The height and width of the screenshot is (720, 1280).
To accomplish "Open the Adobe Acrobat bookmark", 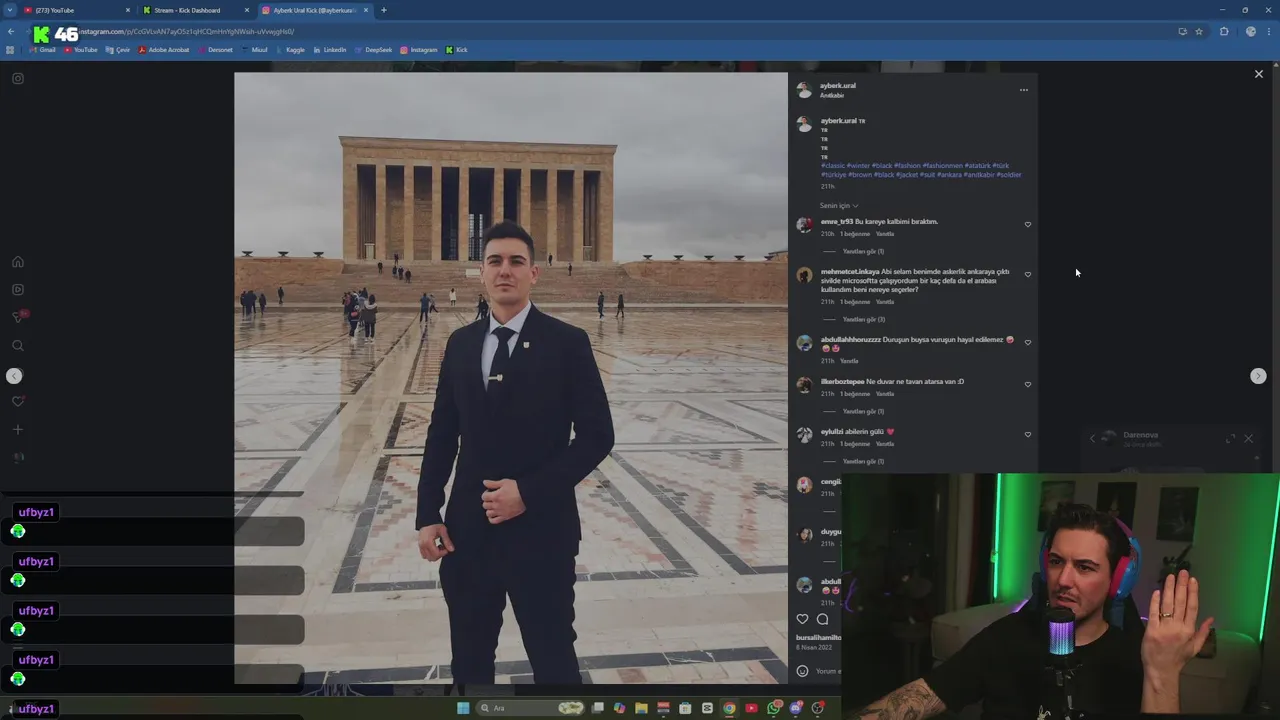I will [164, 50].
